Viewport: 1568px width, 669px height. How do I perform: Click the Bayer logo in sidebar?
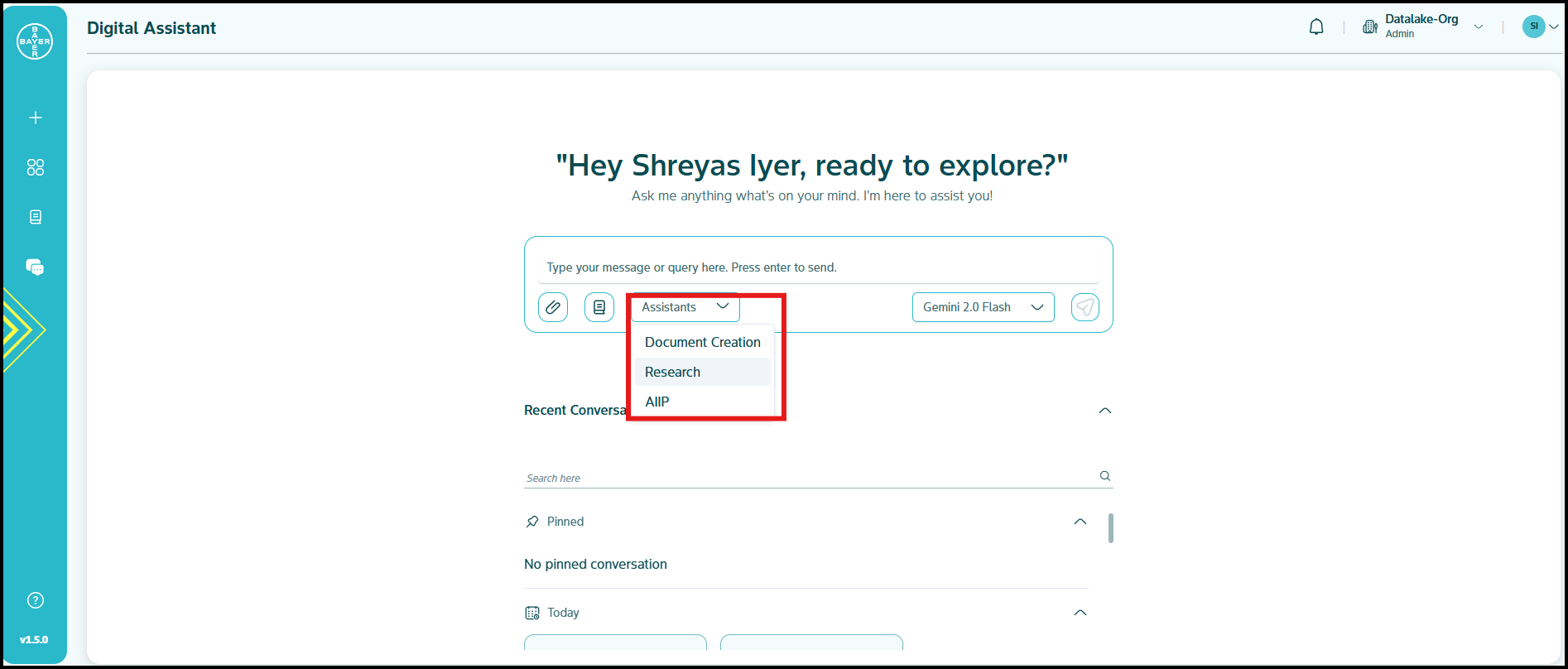point(35,41)
